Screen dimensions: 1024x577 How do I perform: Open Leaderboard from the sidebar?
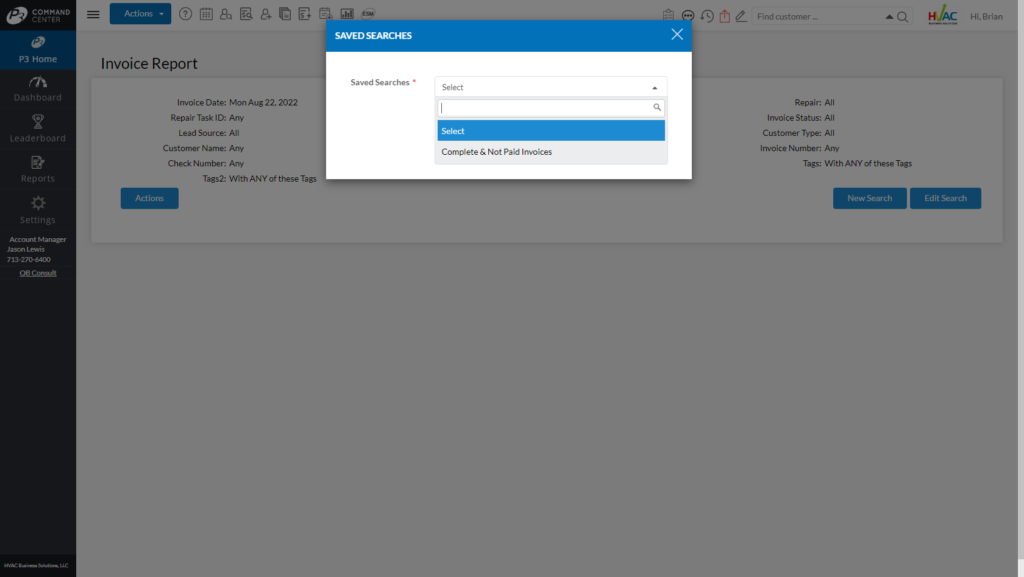coord(38,129)
